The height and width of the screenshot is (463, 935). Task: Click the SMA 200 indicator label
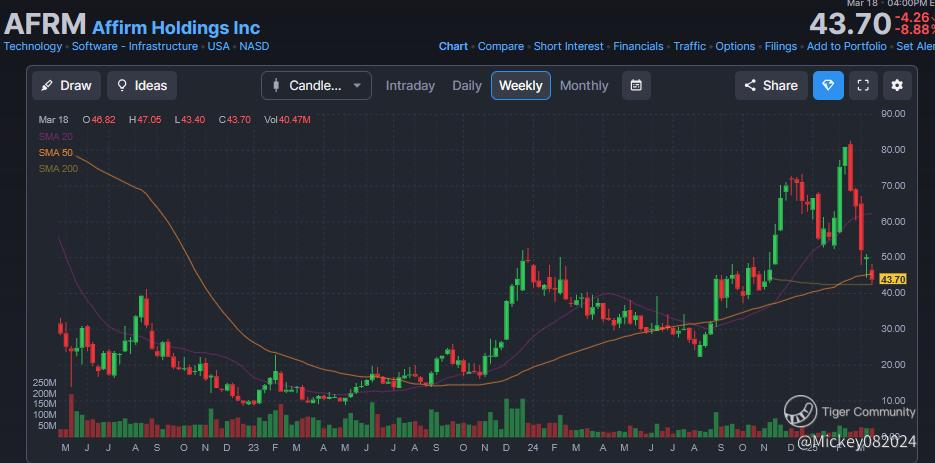[58, 168]
